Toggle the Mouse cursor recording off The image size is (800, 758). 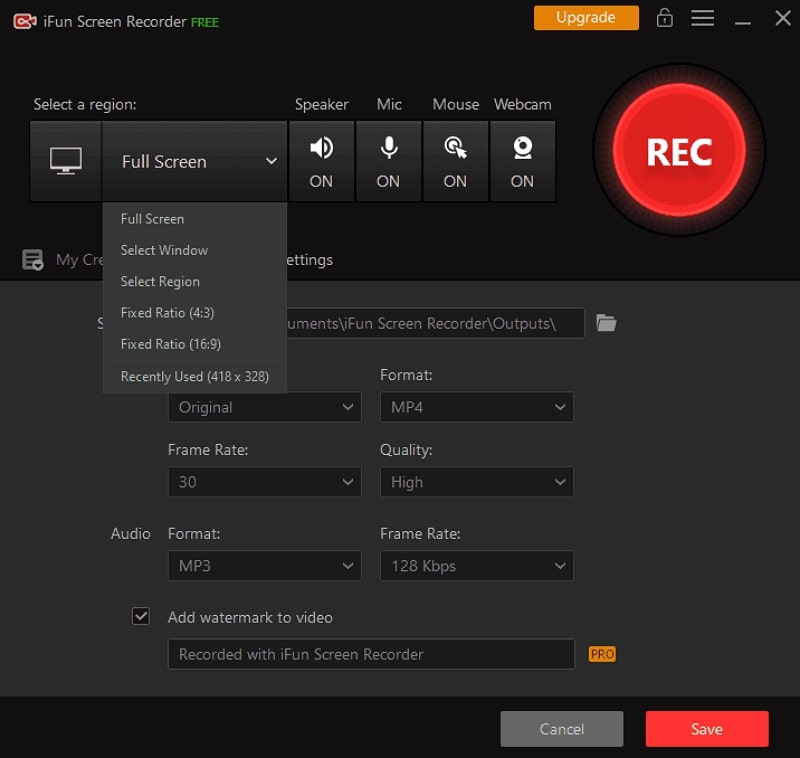[455, 182]
